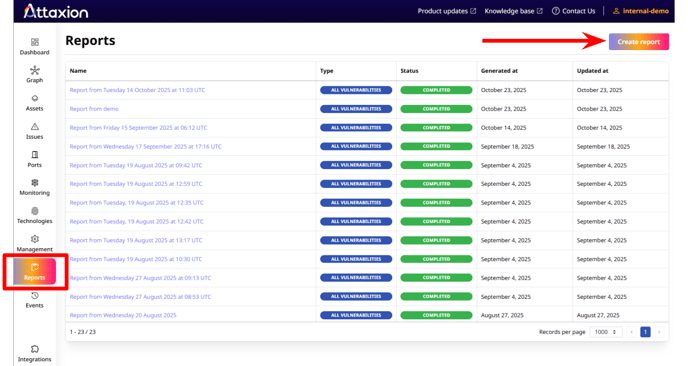688x366 pixels.
Task: Open the Ports sidebar icon
Action: click(x=35, y=154)
